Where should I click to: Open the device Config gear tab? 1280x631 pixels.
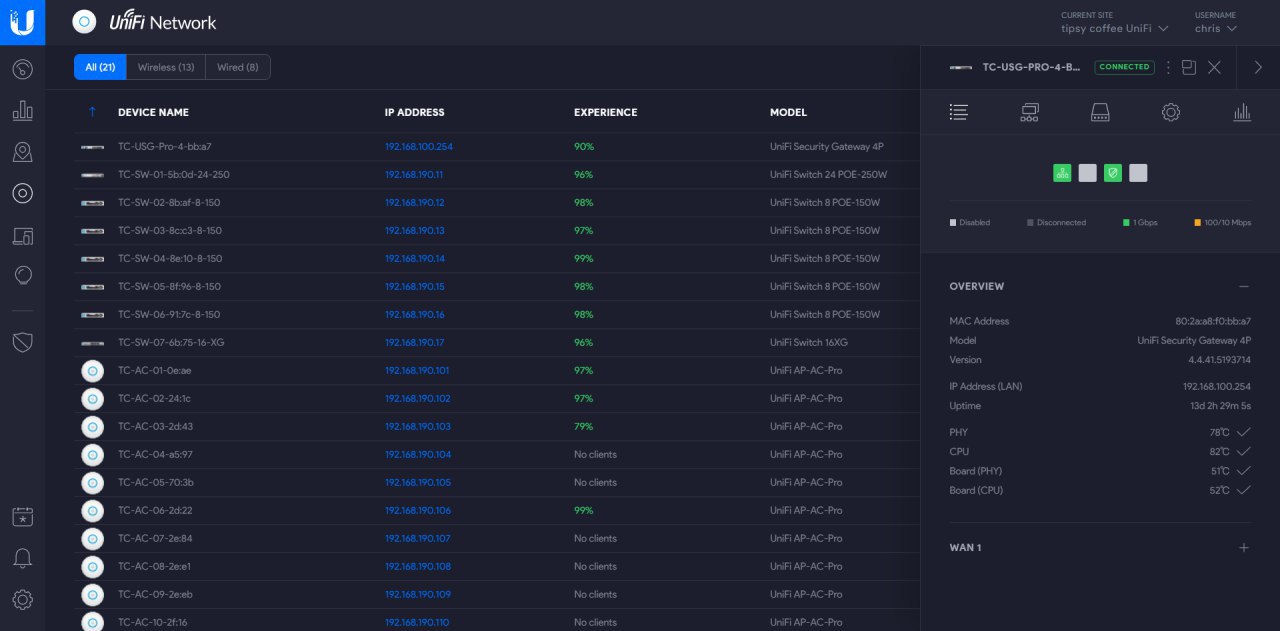coord(1171,113)
